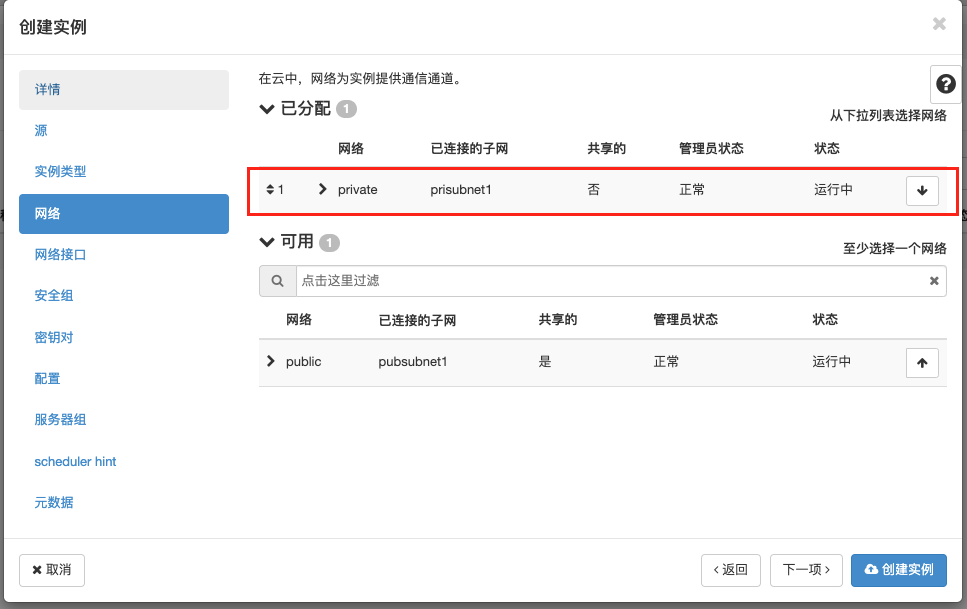Screen dimensions: 967x609
Task: Click the public network name
Action: 303,362
